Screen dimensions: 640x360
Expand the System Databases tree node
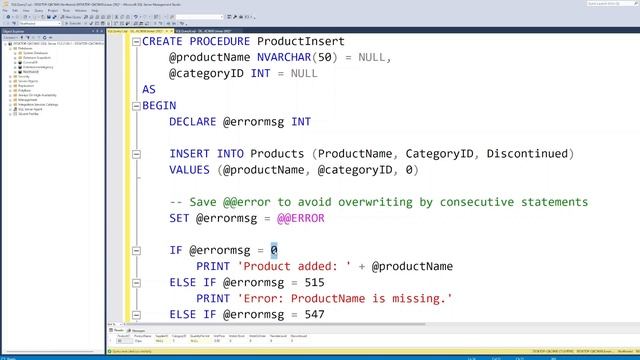(15, 53)
